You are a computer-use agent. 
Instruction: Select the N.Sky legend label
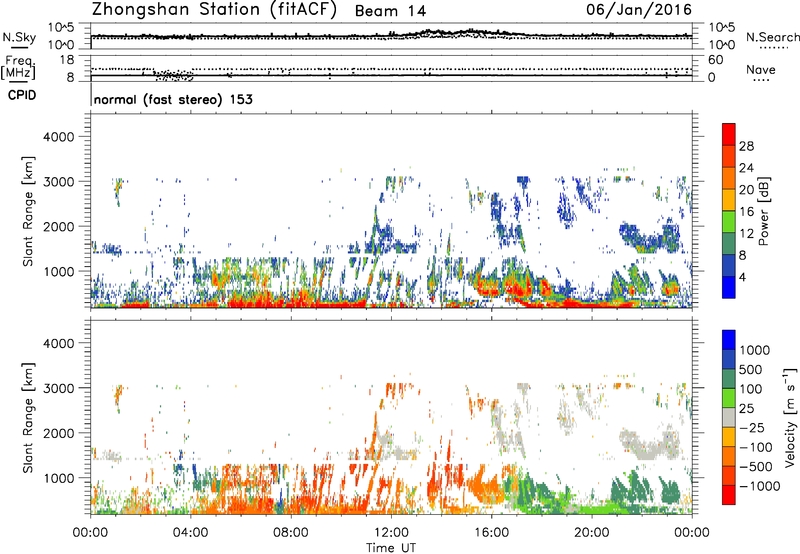[x=19, y=37]
